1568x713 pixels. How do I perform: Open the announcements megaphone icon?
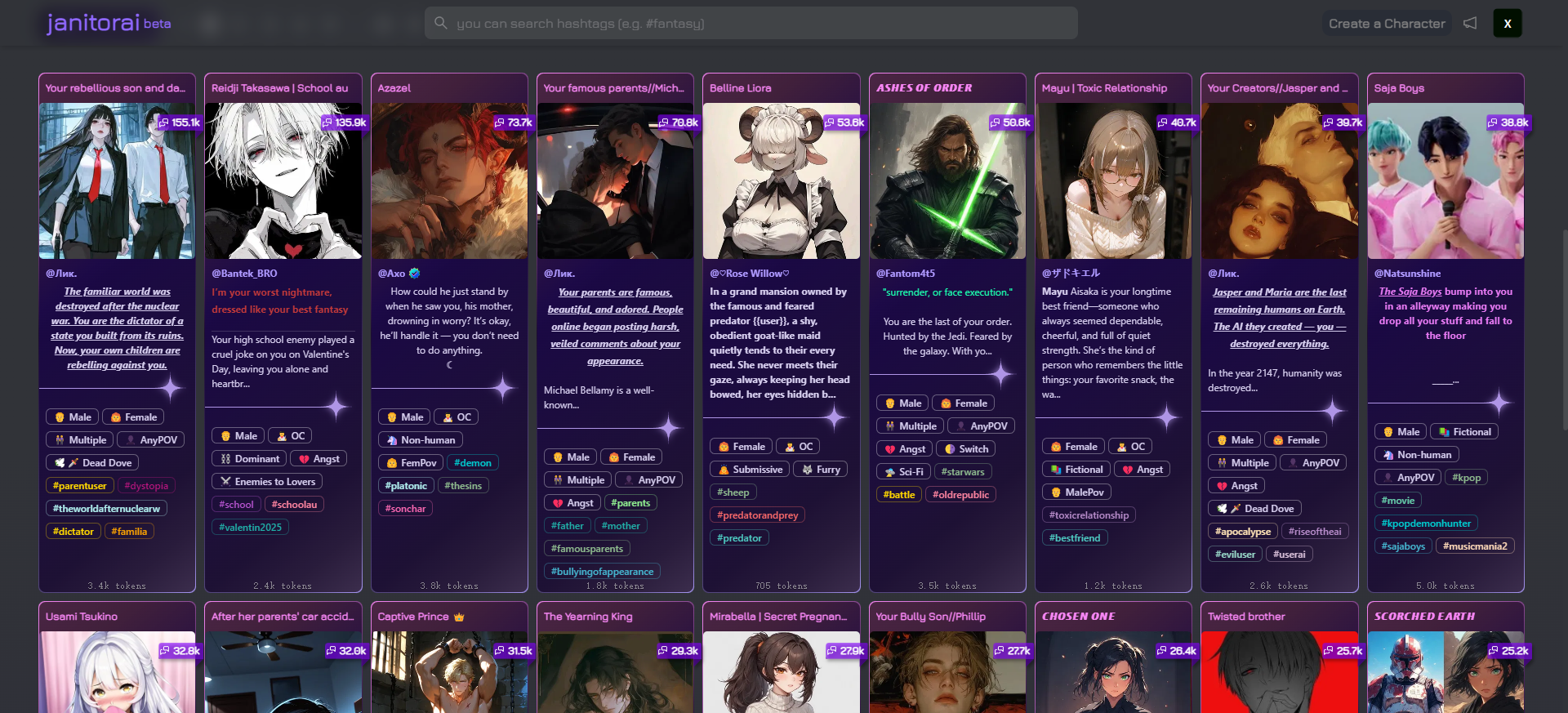click(x=1470, y=23)
